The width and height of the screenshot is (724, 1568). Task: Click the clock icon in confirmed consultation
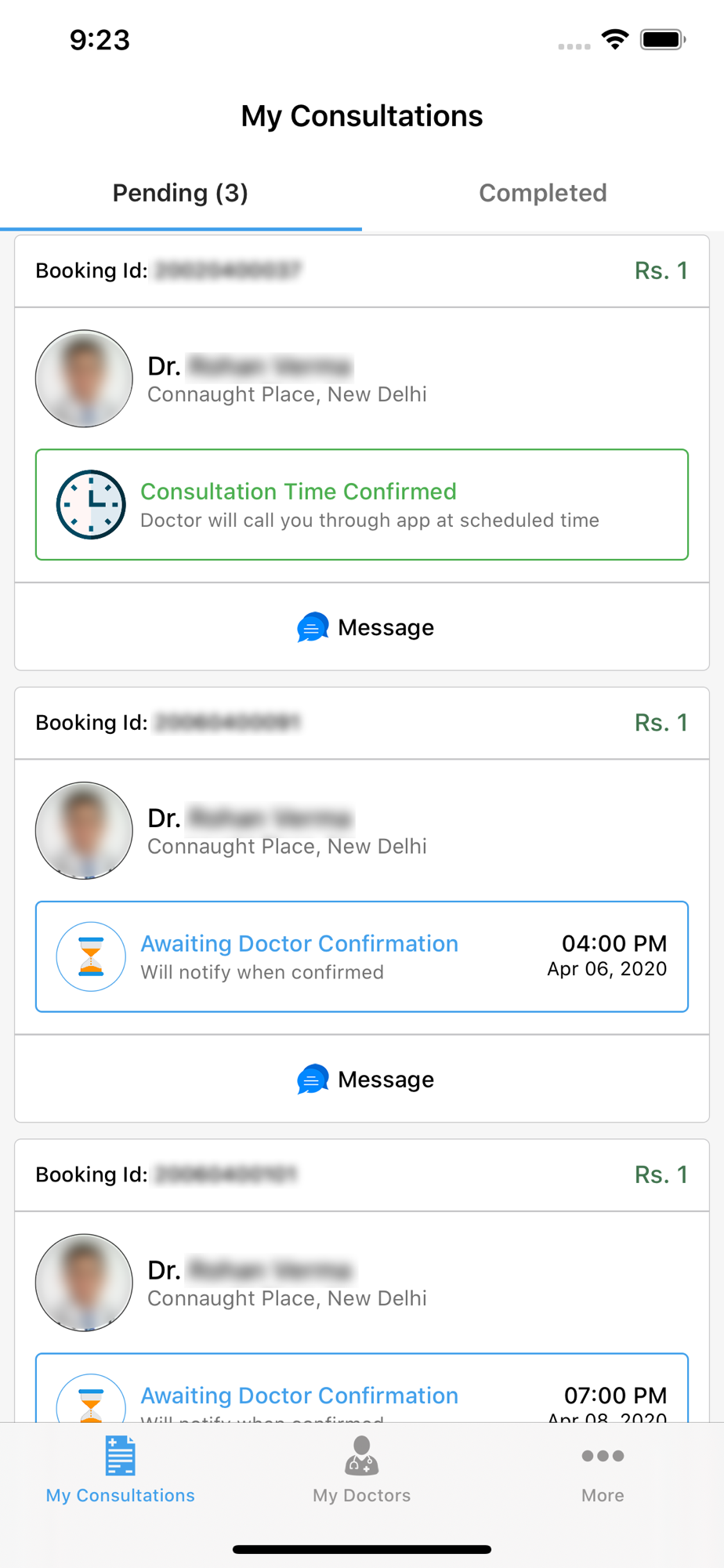[x=91, y=505]
